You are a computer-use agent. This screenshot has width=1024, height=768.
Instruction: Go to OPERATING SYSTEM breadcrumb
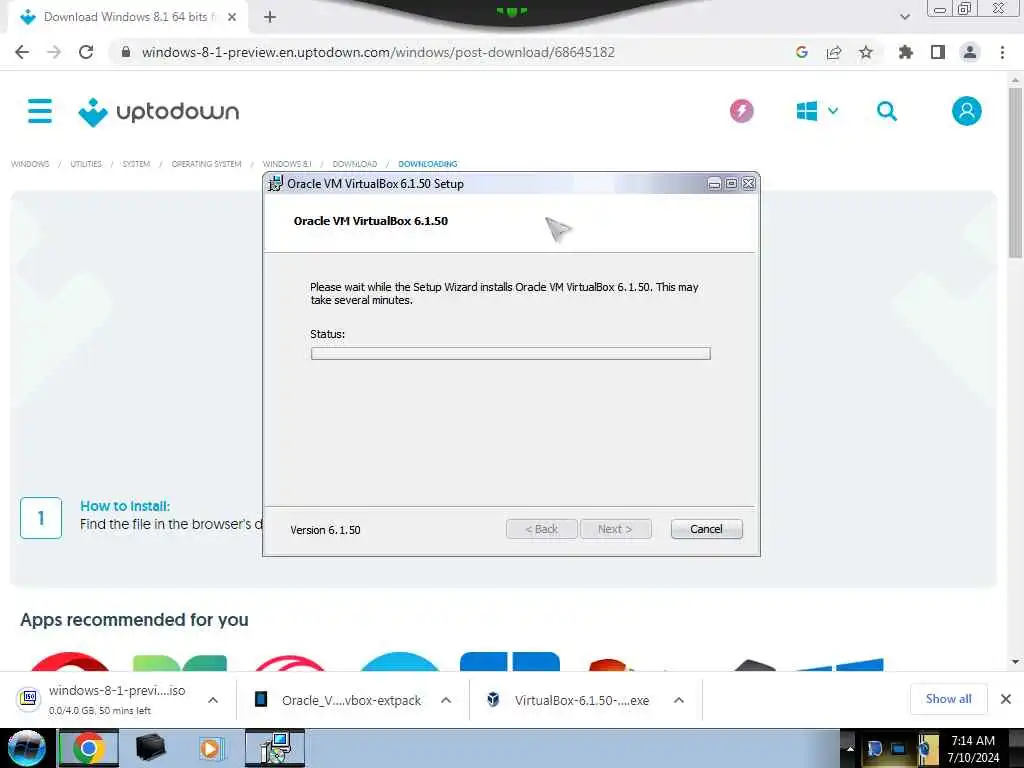point(206,164)
